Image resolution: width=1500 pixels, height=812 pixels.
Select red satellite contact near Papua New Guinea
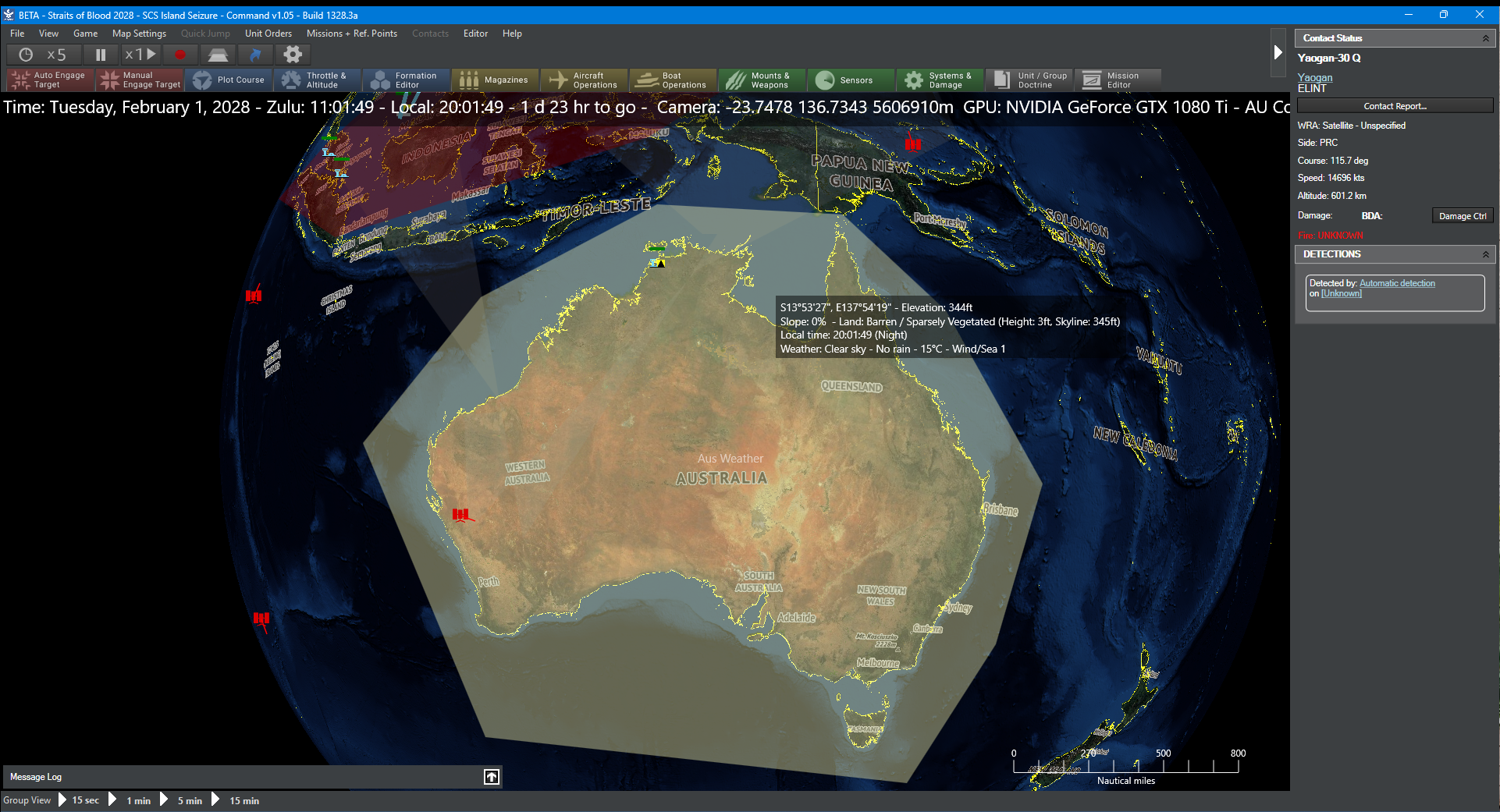pyautogui.click(x=912, y=144)
